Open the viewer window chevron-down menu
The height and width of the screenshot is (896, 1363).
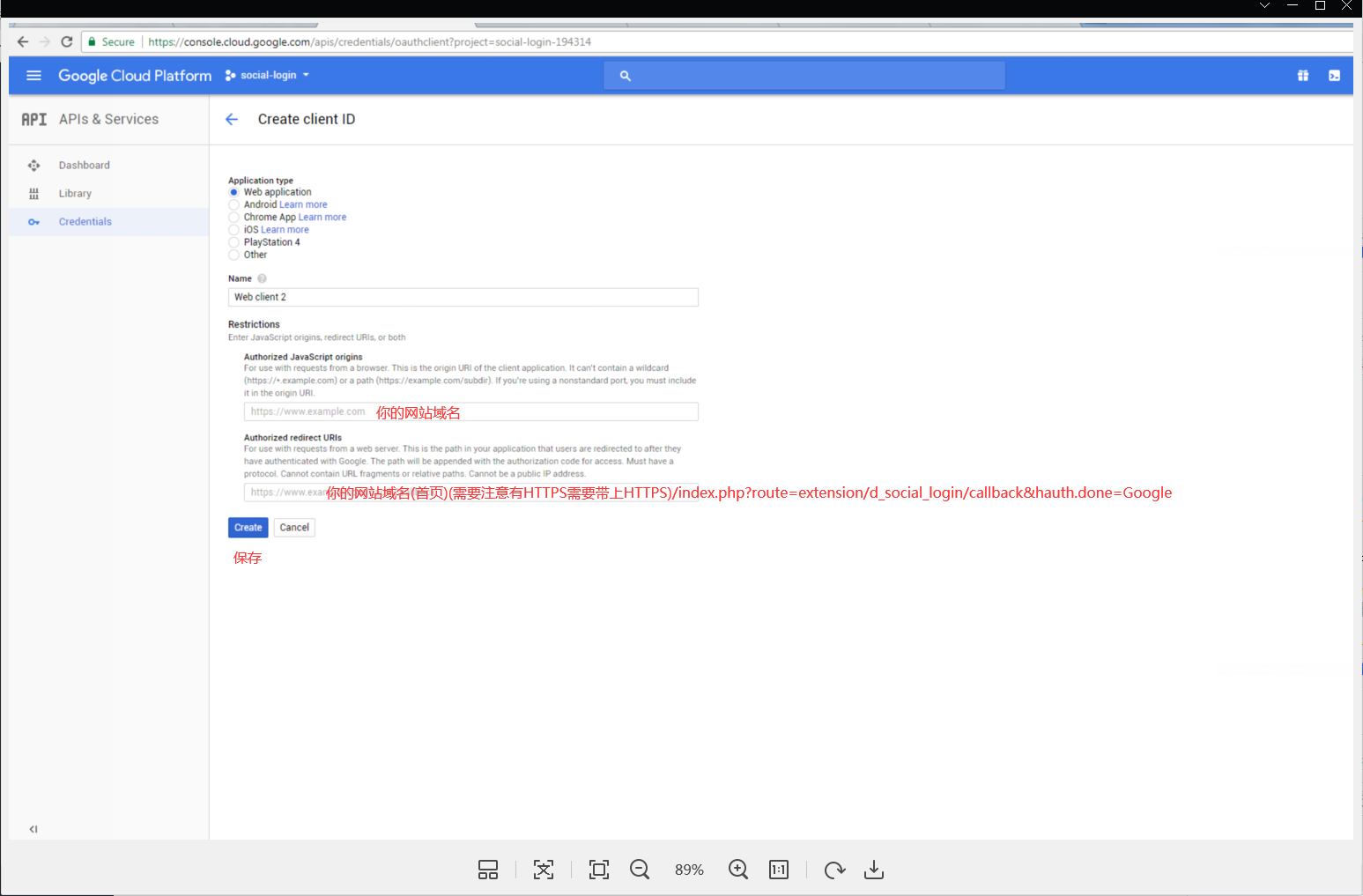(1264, 5)
